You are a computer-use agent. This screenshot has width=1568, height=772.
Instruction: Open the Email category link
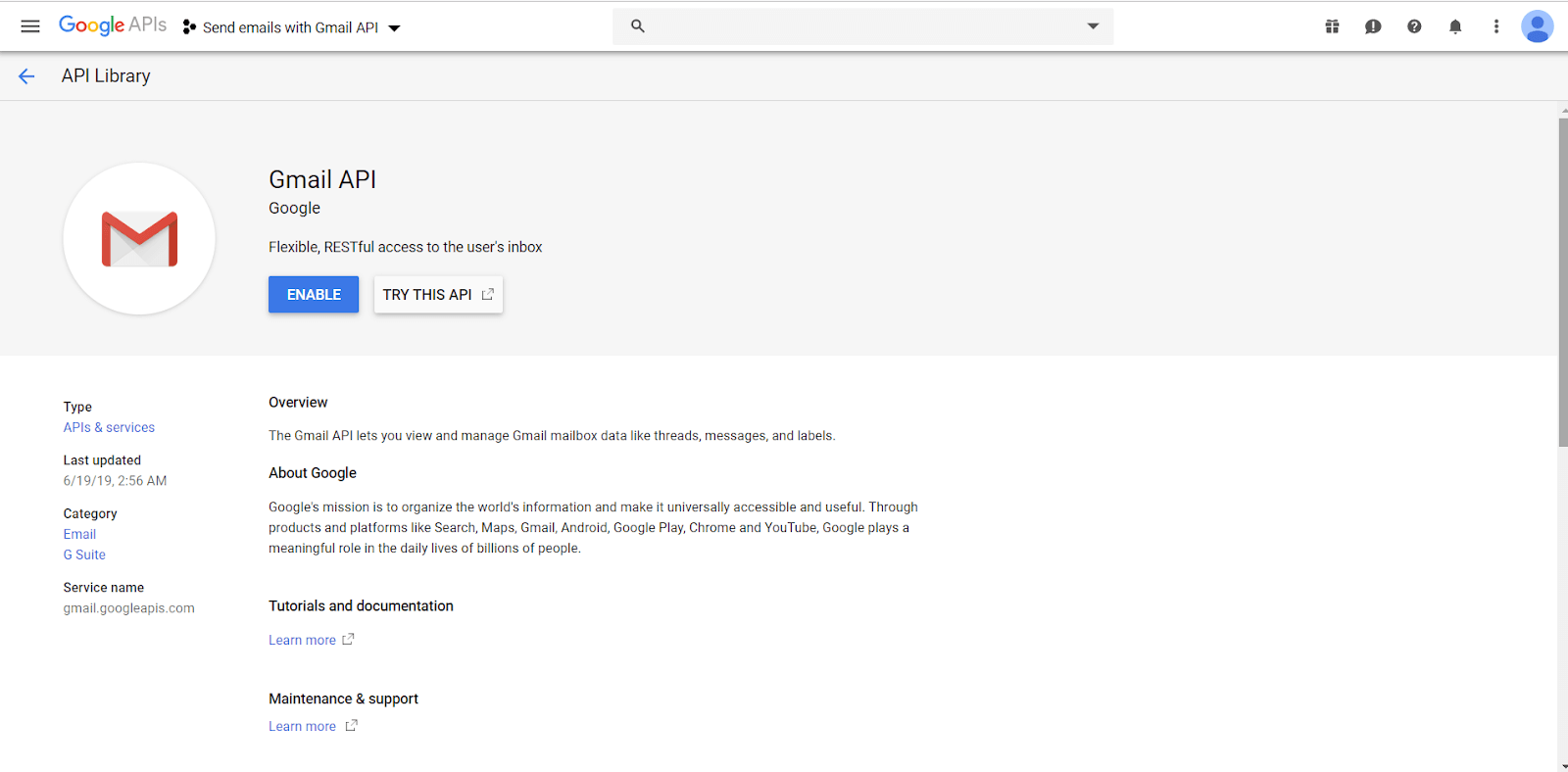click(x=79, y=535)
